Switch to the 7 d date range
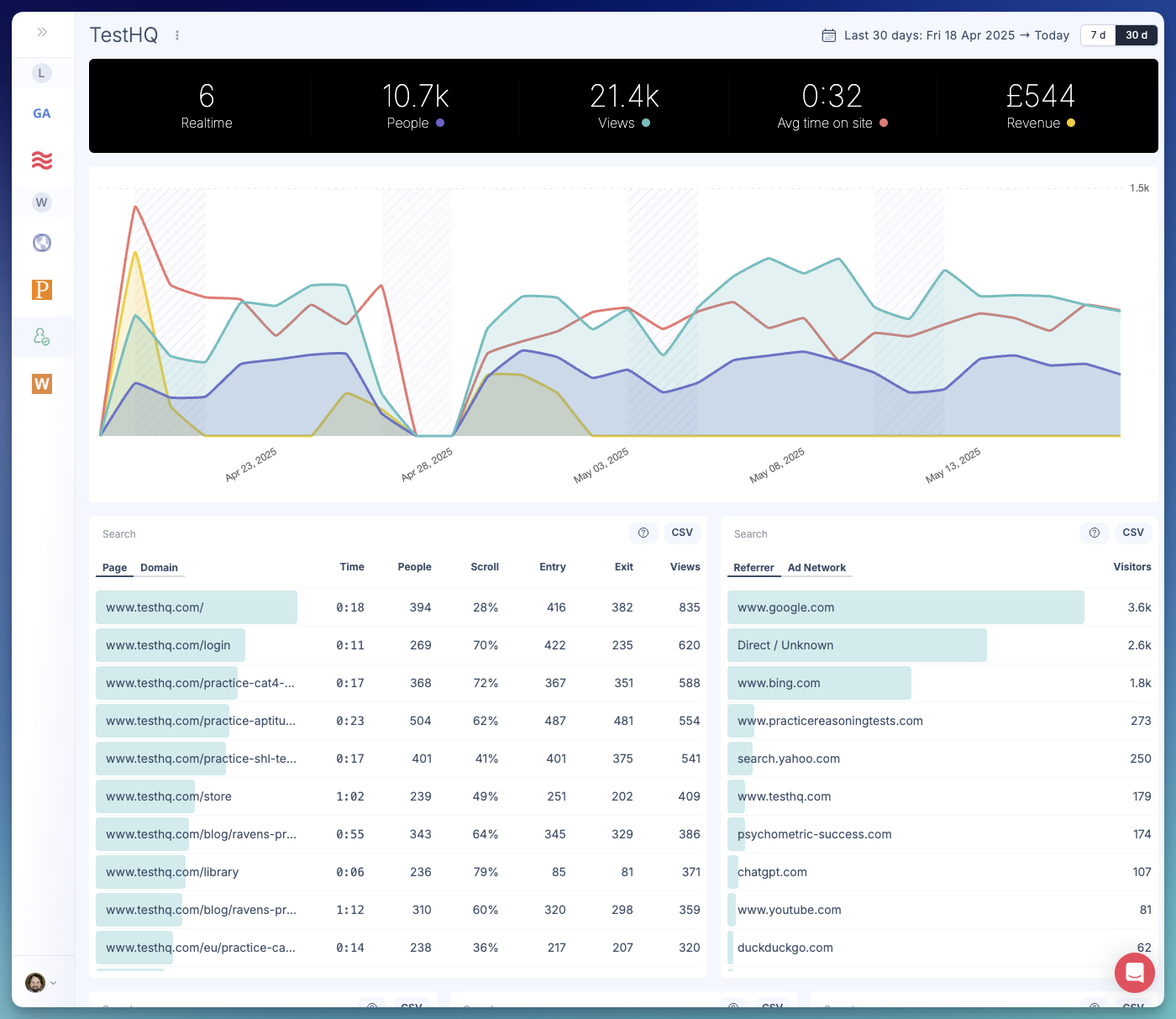Image resolution: width=1176 pixels, height=1019 pixels. click(x=1098, y=35)
